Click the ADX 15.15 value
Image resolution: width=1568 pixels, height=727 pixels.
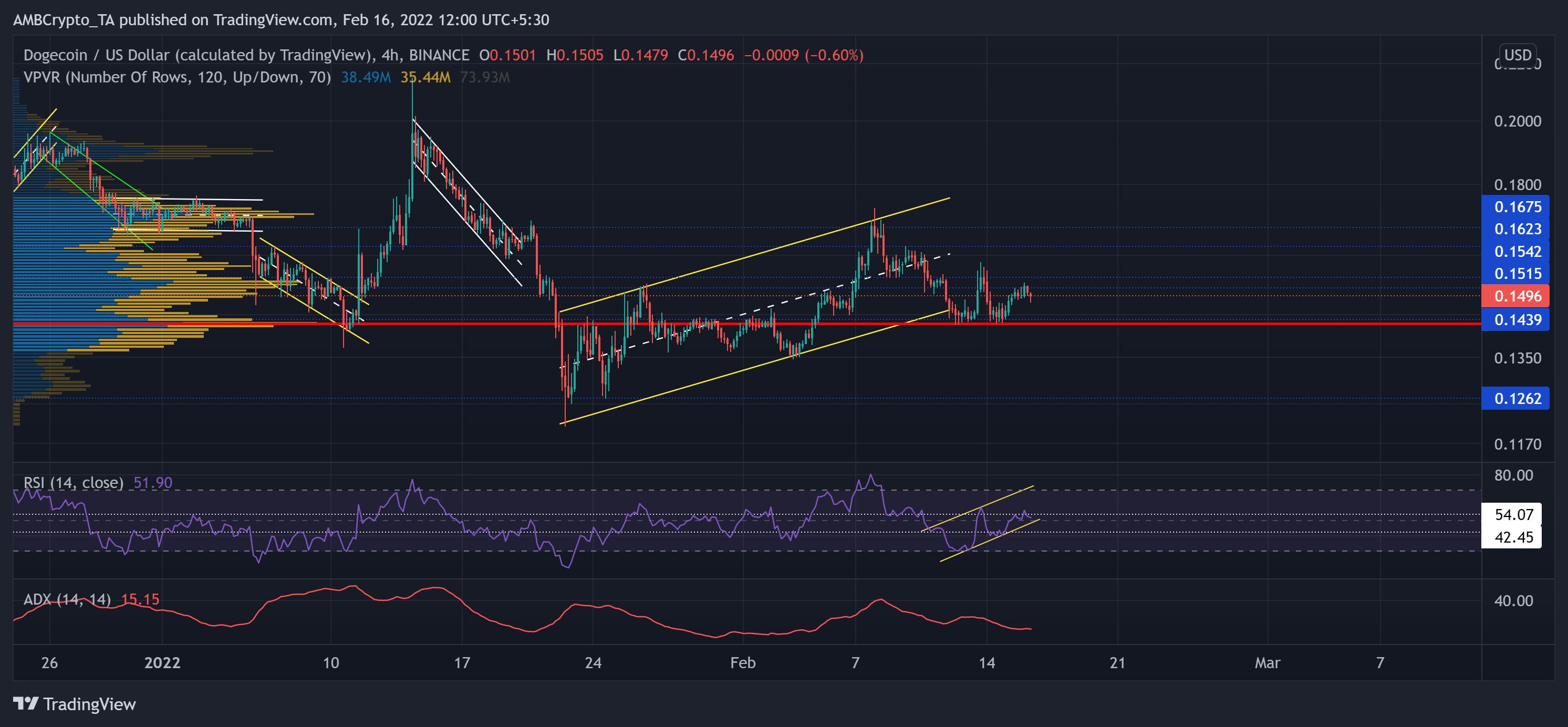tap(140, 599)
